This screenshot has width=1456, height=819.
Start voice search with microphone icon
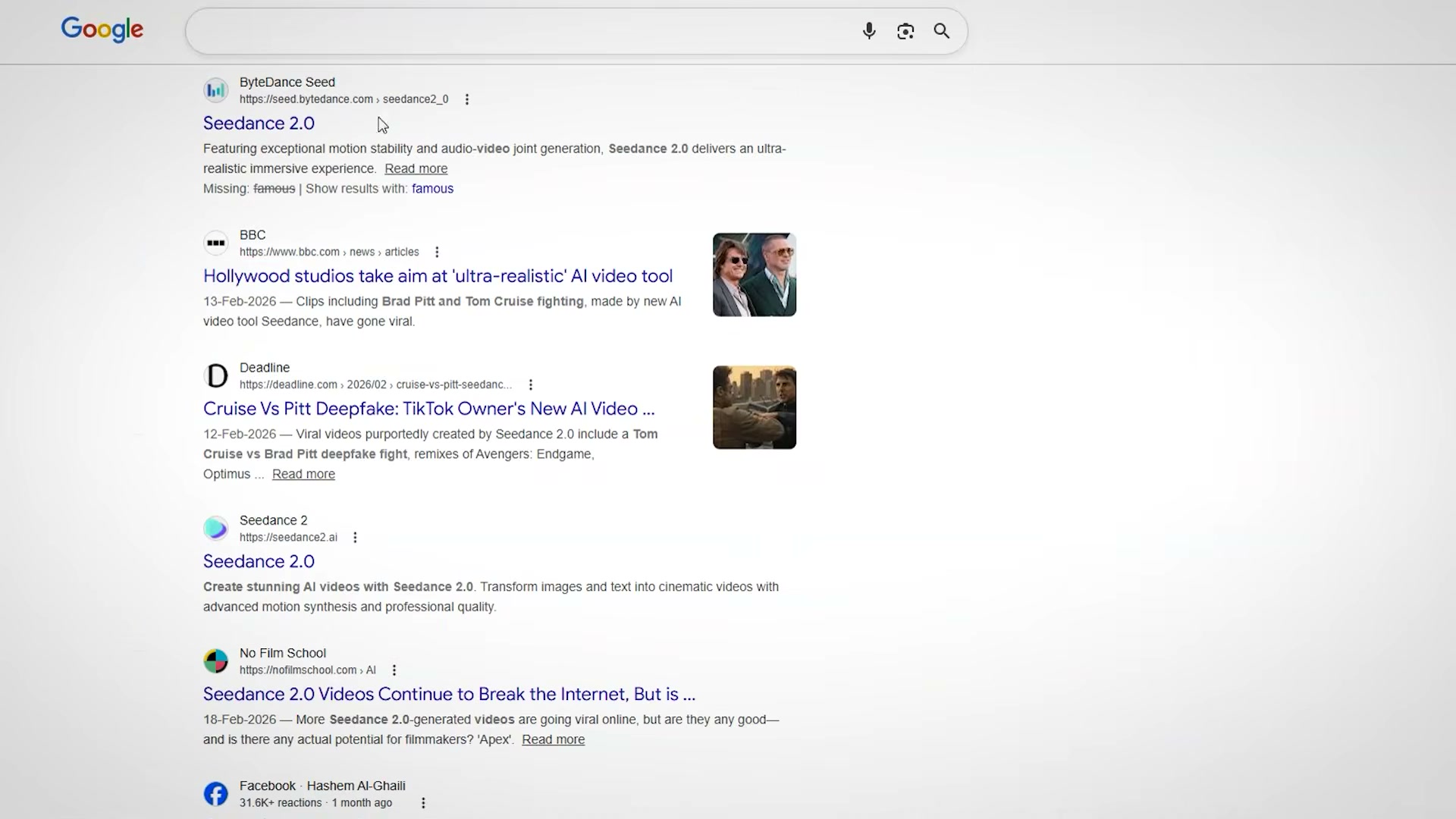tap(869, 31)
